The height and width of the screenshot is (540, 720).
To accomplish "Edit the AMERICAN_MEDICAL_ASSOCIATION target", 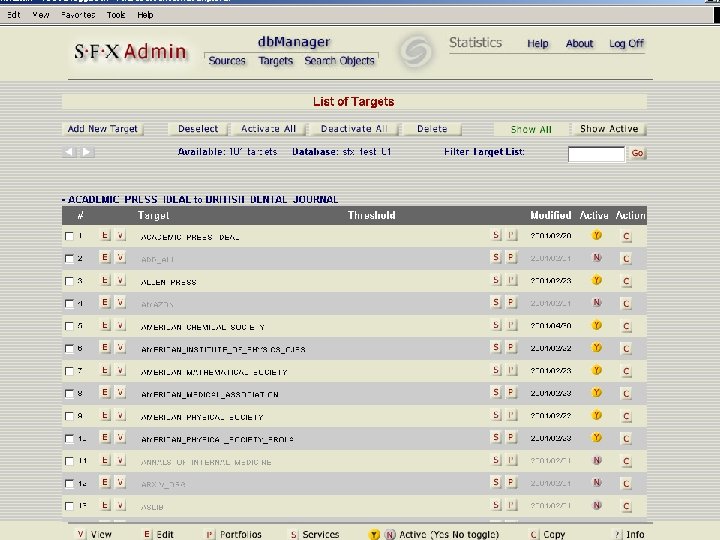I will click(105, 393).
